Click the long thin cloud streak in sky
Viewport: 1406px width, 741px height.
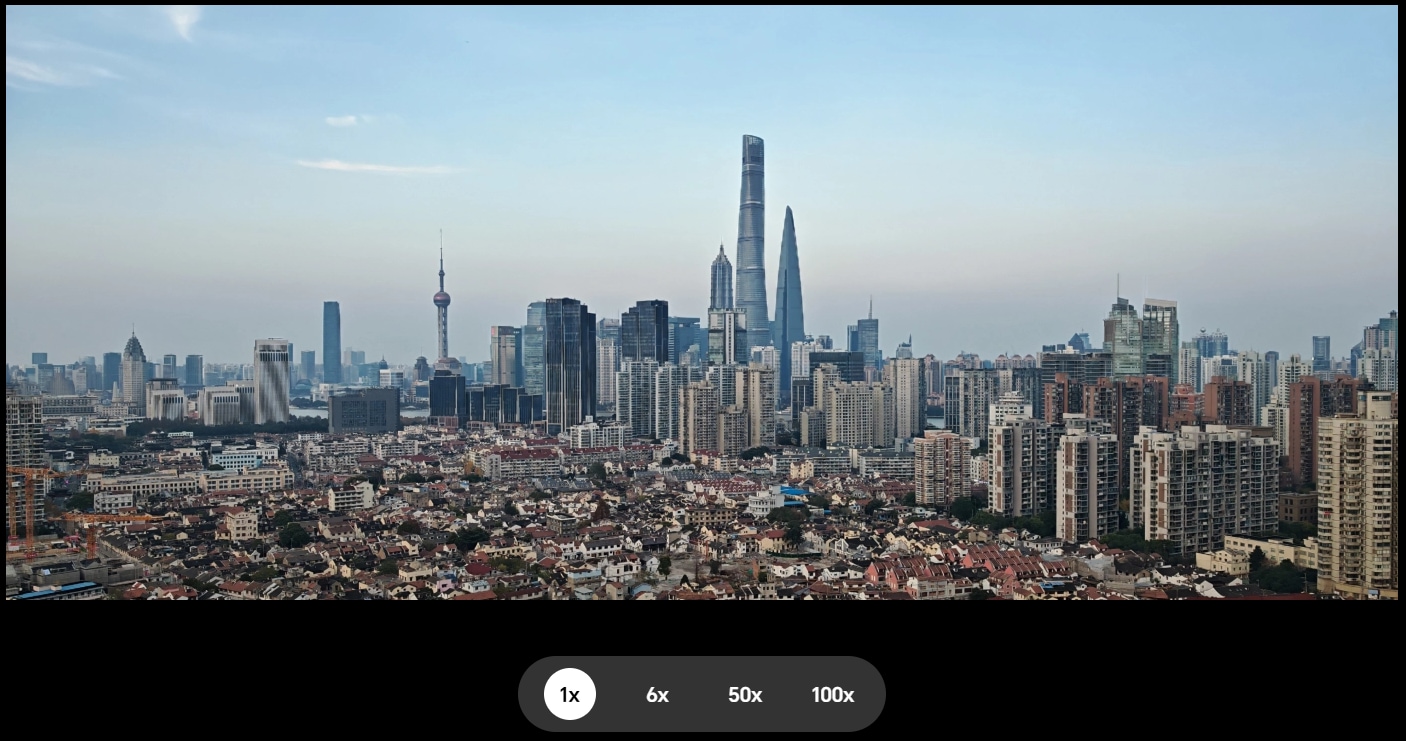coord(375,167)
